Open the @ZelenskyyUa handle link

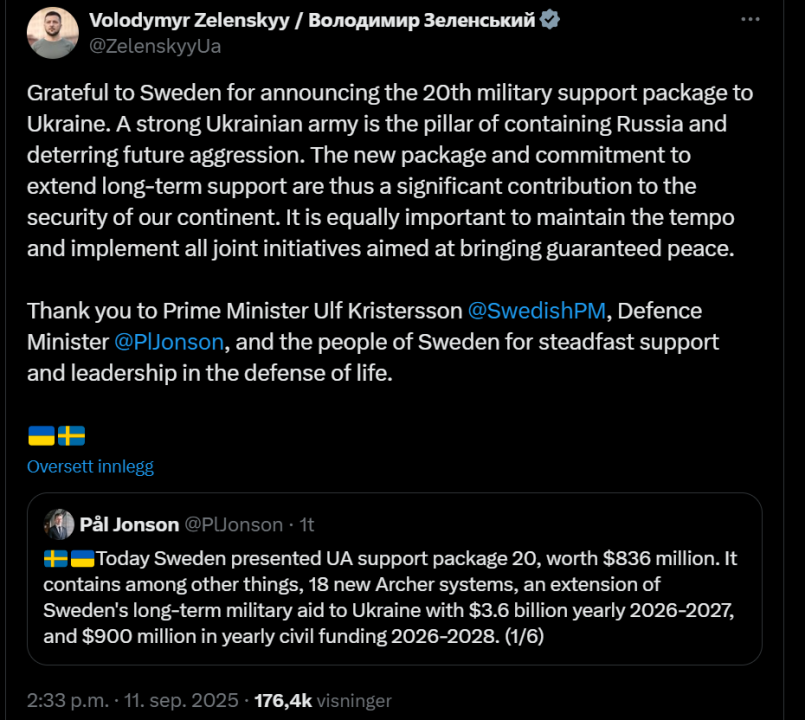click(155, 46)
